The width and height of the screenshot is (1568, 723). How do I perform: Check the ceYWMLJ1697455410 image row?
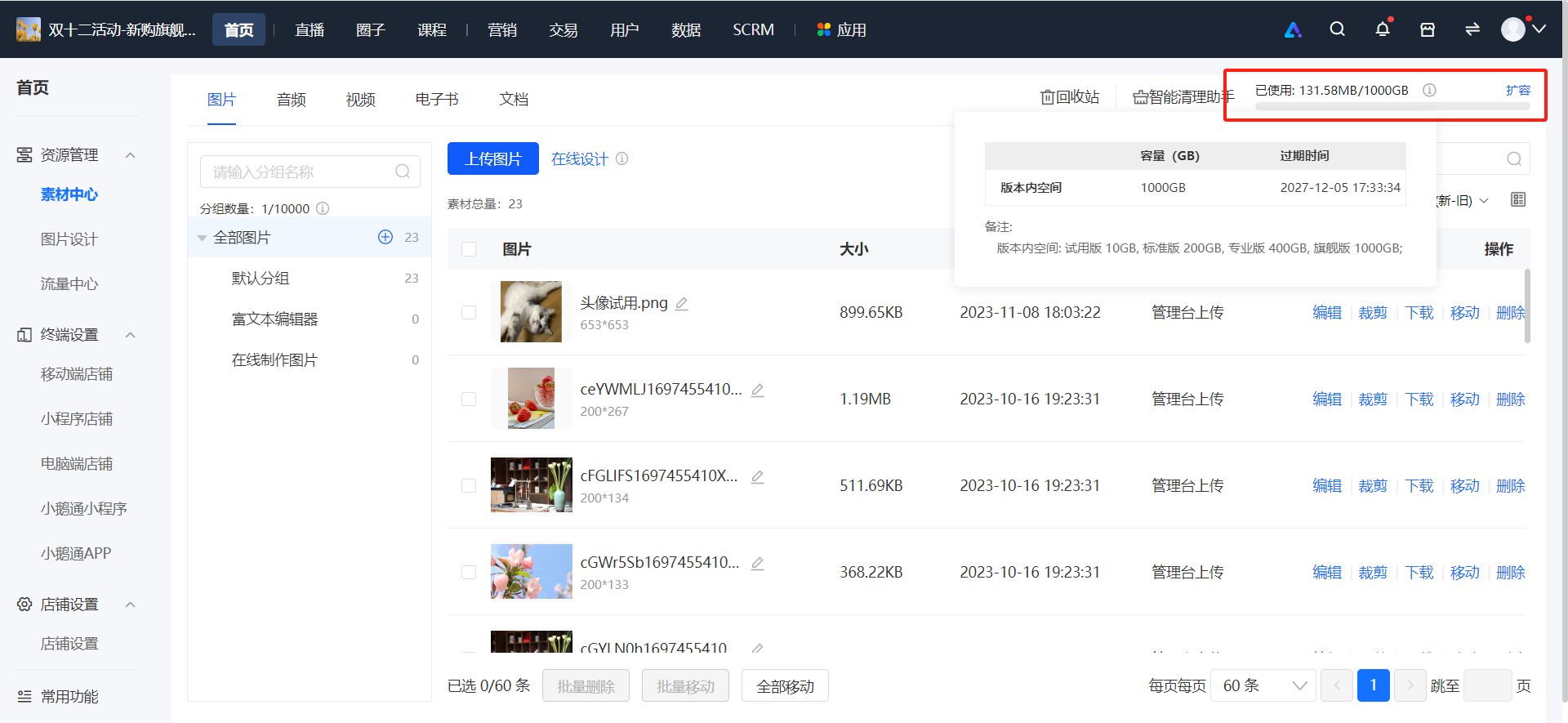click(x=469, y=399)
